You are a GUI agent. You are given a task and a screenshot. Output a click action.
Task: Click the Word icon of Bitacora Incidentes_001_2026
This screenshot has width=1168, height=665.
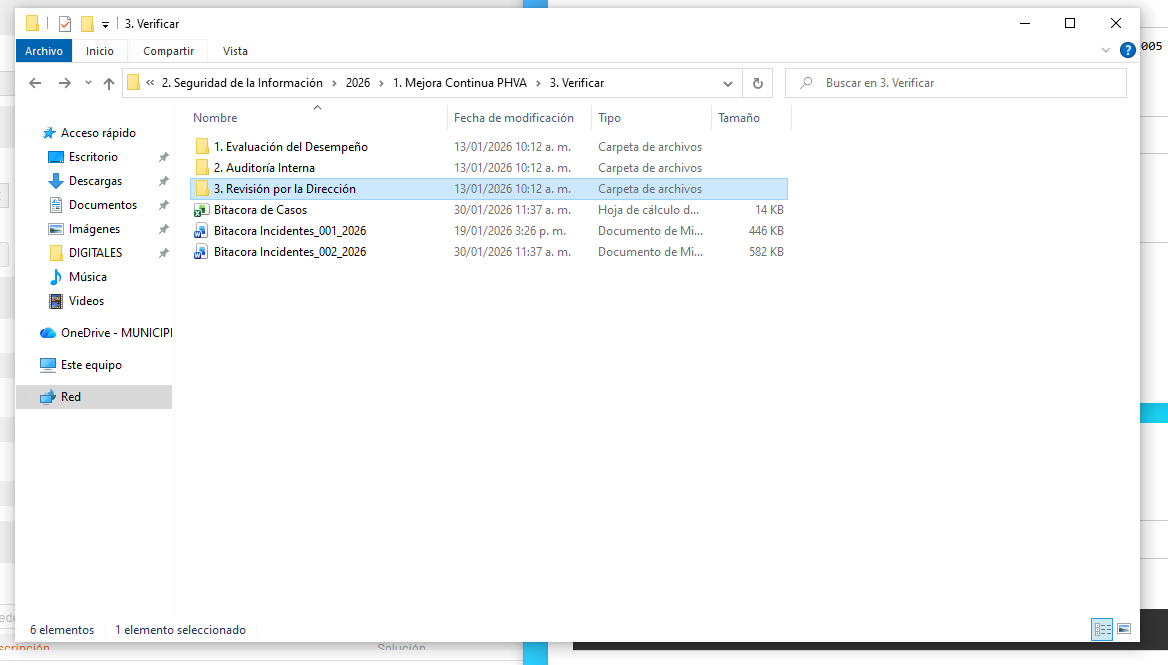pos(201,231)
